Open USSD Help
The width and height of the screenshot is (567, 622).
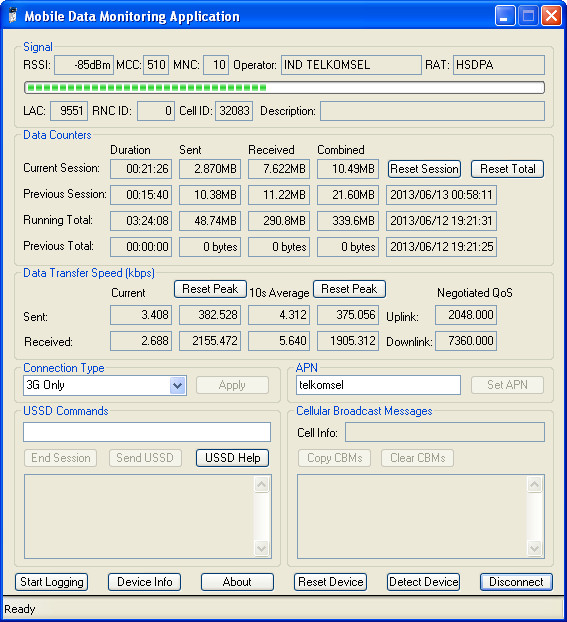point(233,458)
